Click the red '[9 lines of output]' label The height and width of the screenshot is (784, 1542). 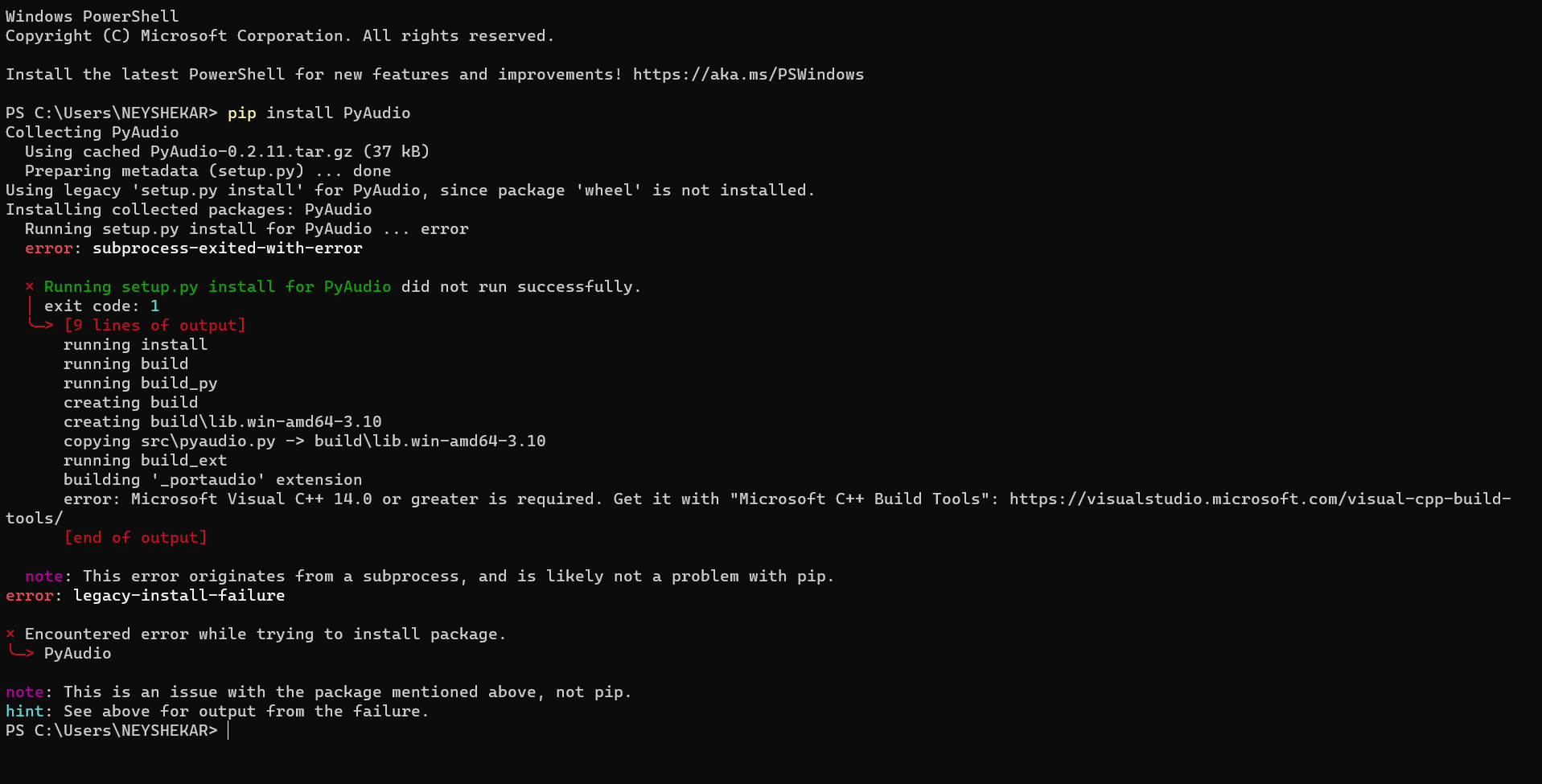pos(154,326)
